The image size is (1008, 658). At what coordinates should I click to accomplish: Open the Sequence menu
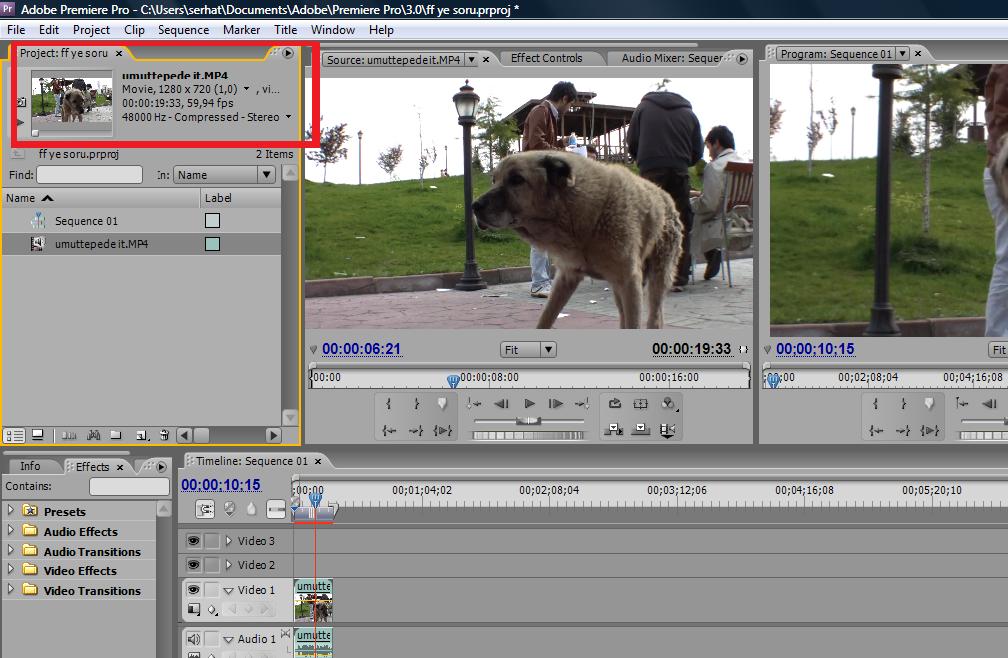pyautogui.click(x=183, y=30)
